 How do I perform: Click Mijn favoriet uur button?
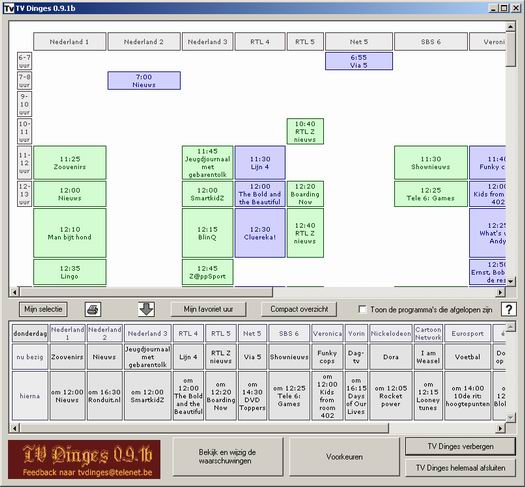pyautogui.click(x=208, y=309)
